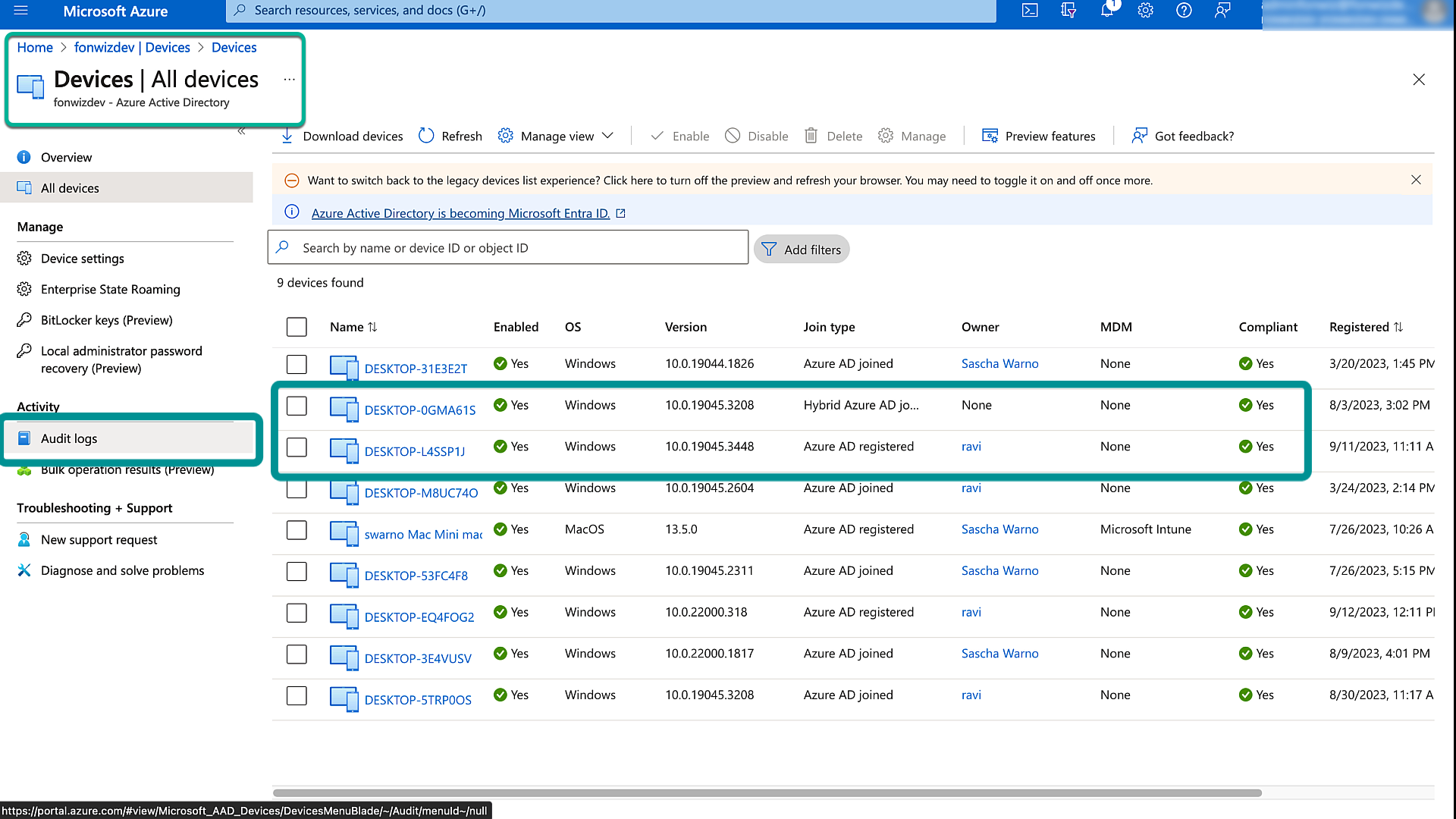The height and width of the screenshot is (819, 1456).
Task: Open Preview features
Action: pyautogui.click(x=1039, y=136)
